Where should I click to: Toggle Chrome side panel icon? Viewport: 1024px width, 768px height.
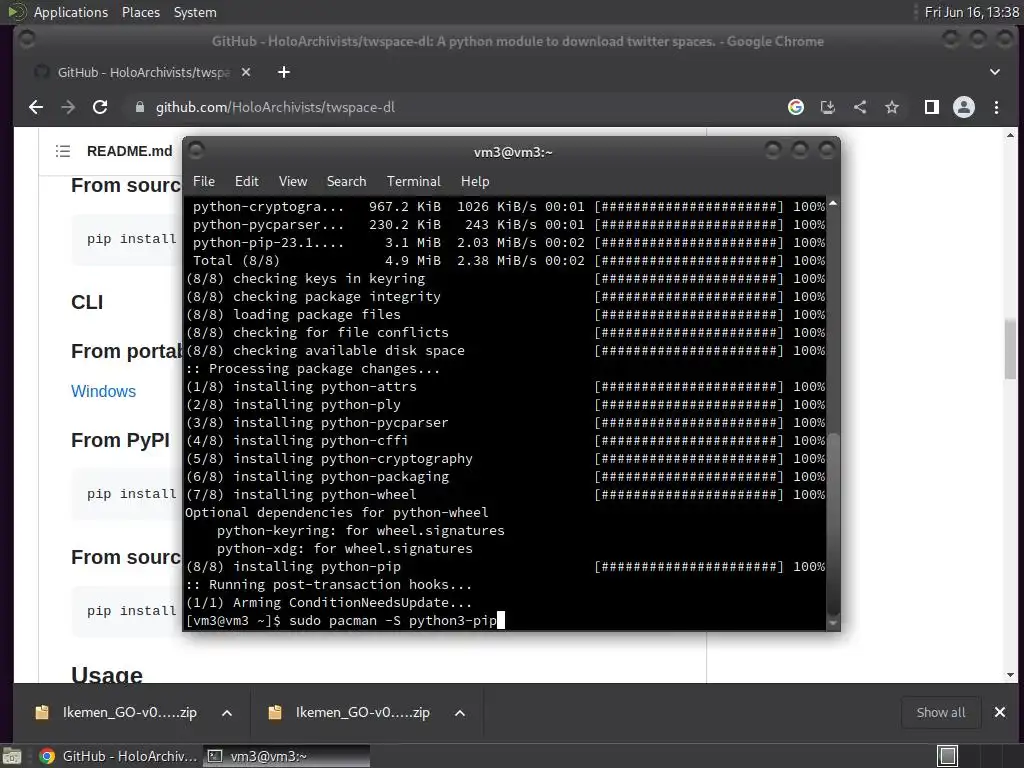click(x=932, y=107)
